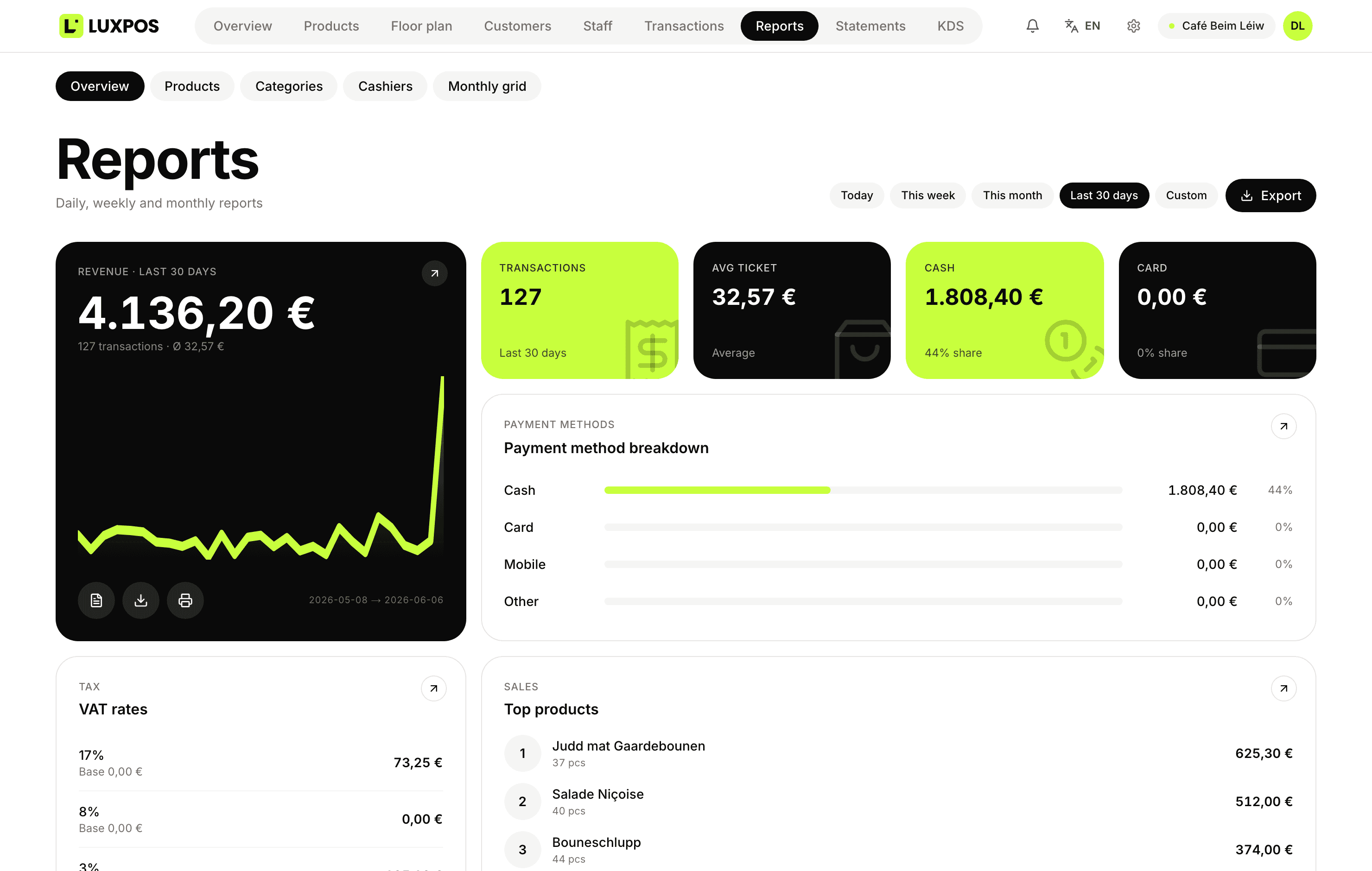Click Judd mat Gaardebounen product

click(629, 745)
